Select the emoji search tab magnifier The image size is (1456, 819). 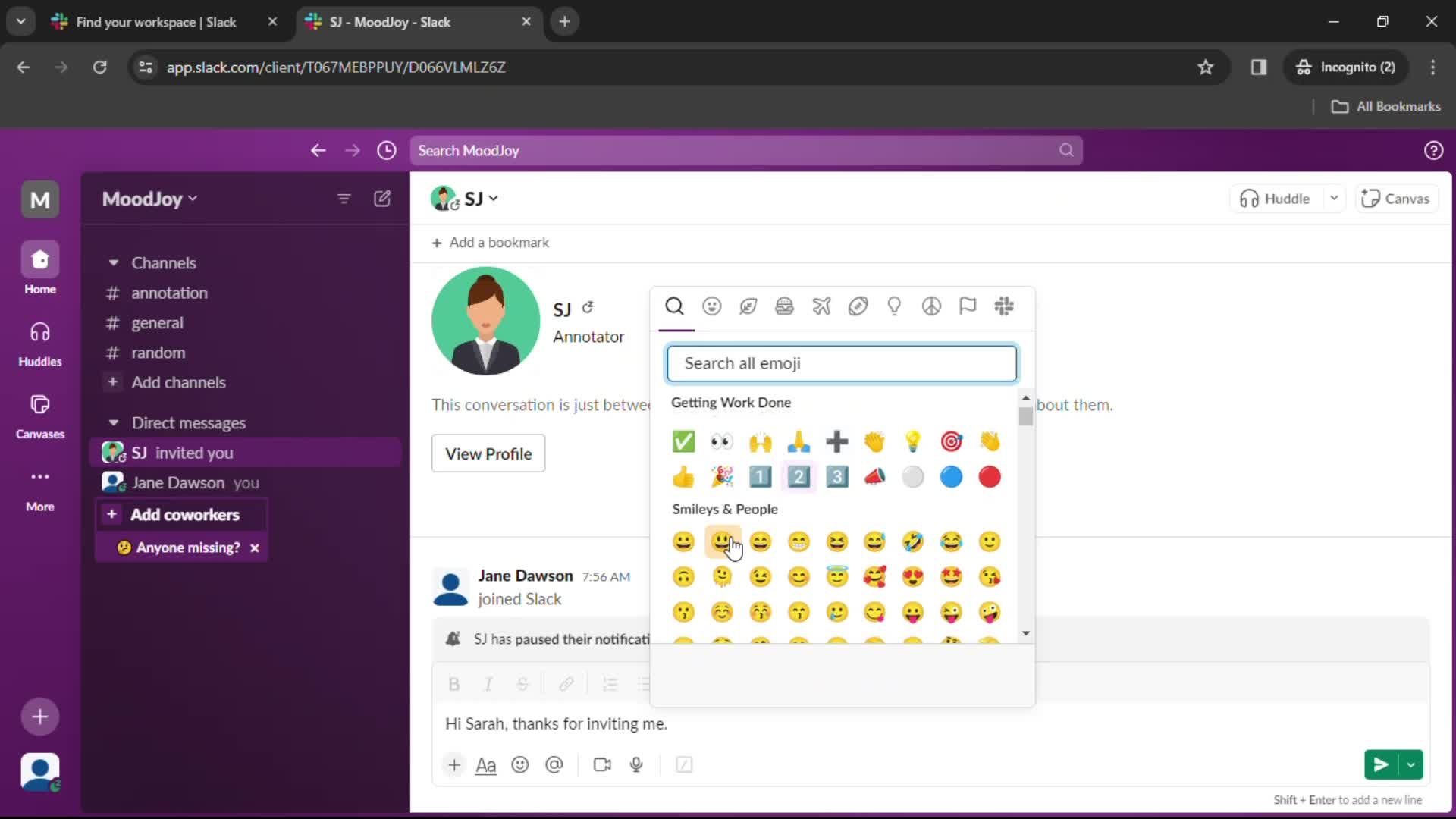(x=674, y=306)
